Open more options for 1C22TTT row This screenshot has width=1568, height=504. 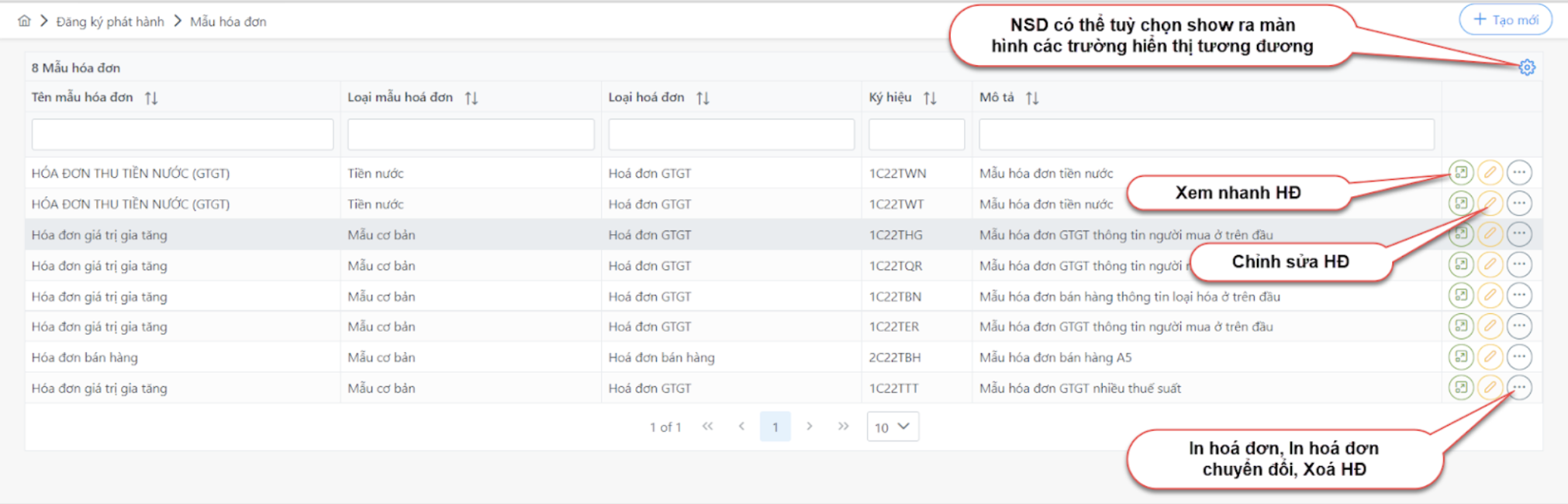[x=1519, y=387]
